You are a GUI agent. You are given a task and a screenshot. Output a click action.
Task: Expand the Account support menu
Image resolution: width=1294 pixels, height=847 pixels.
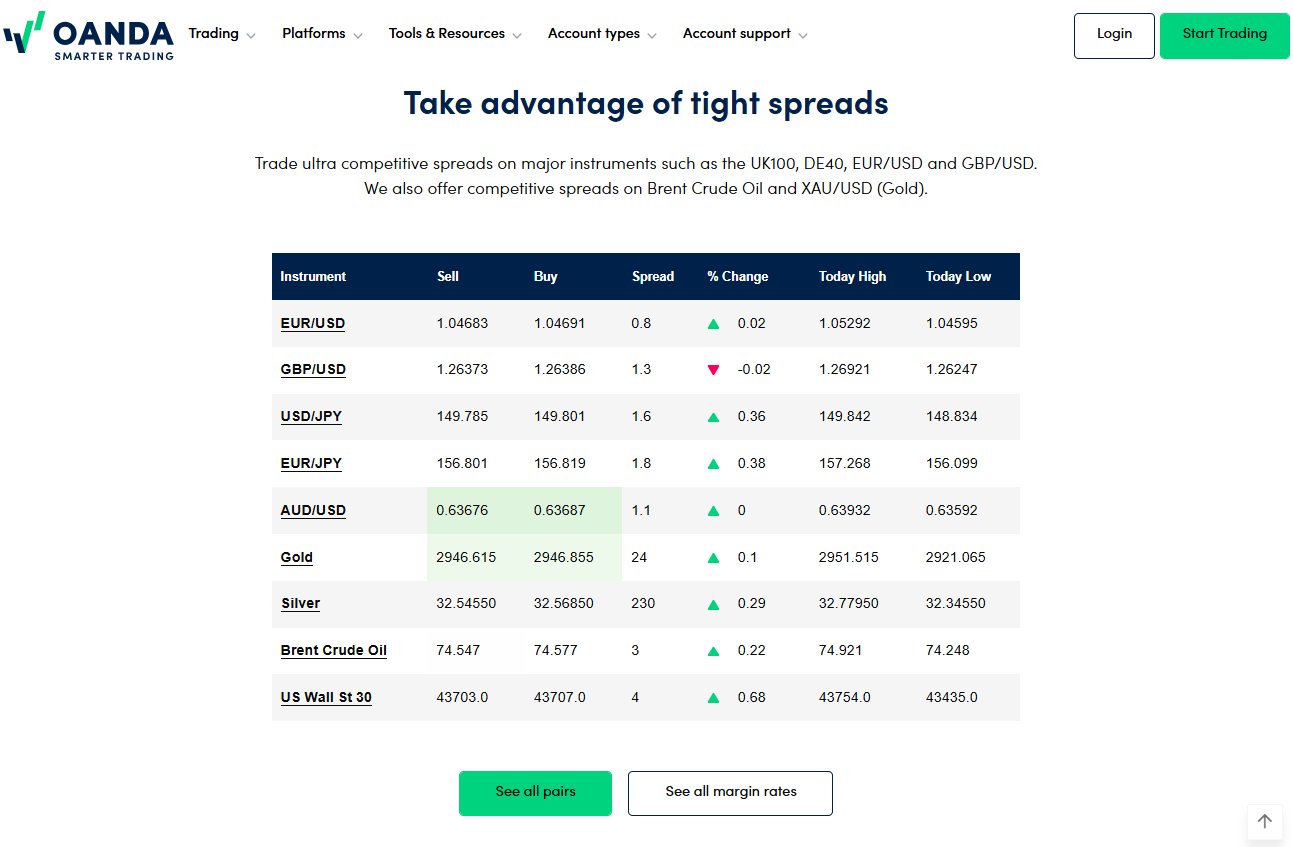pos(745,34)
